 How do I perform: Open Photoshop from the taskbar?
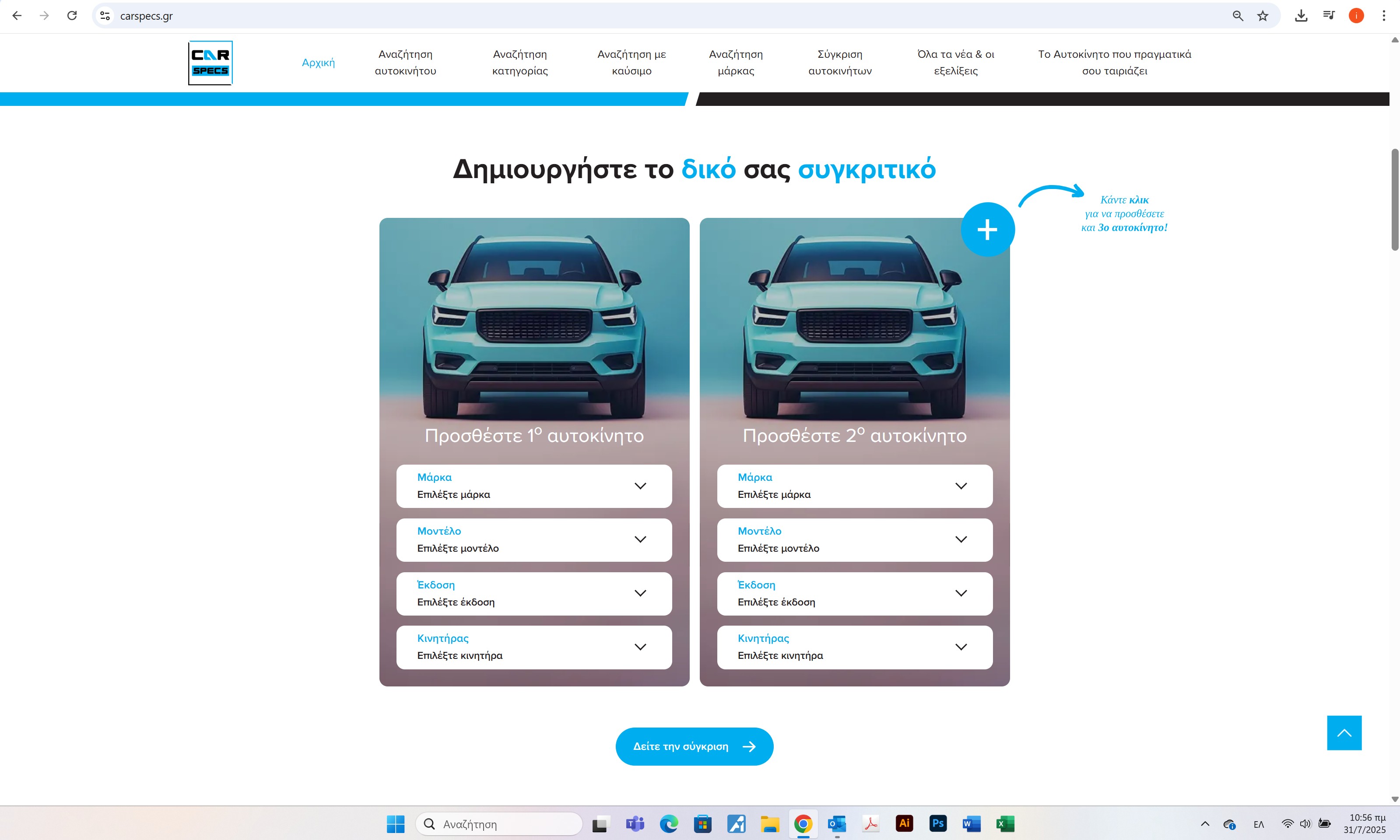tap(937, 823)
